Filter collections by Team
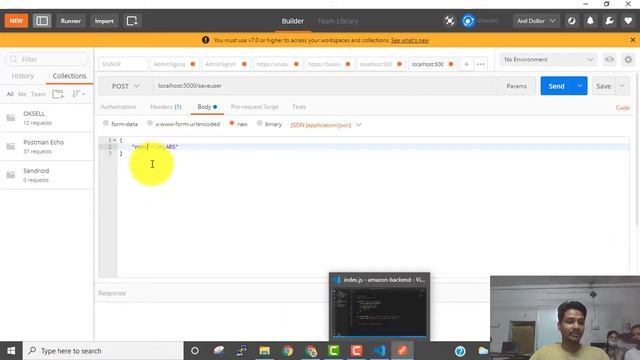The image size is (640, 360). tap(38, 94)
